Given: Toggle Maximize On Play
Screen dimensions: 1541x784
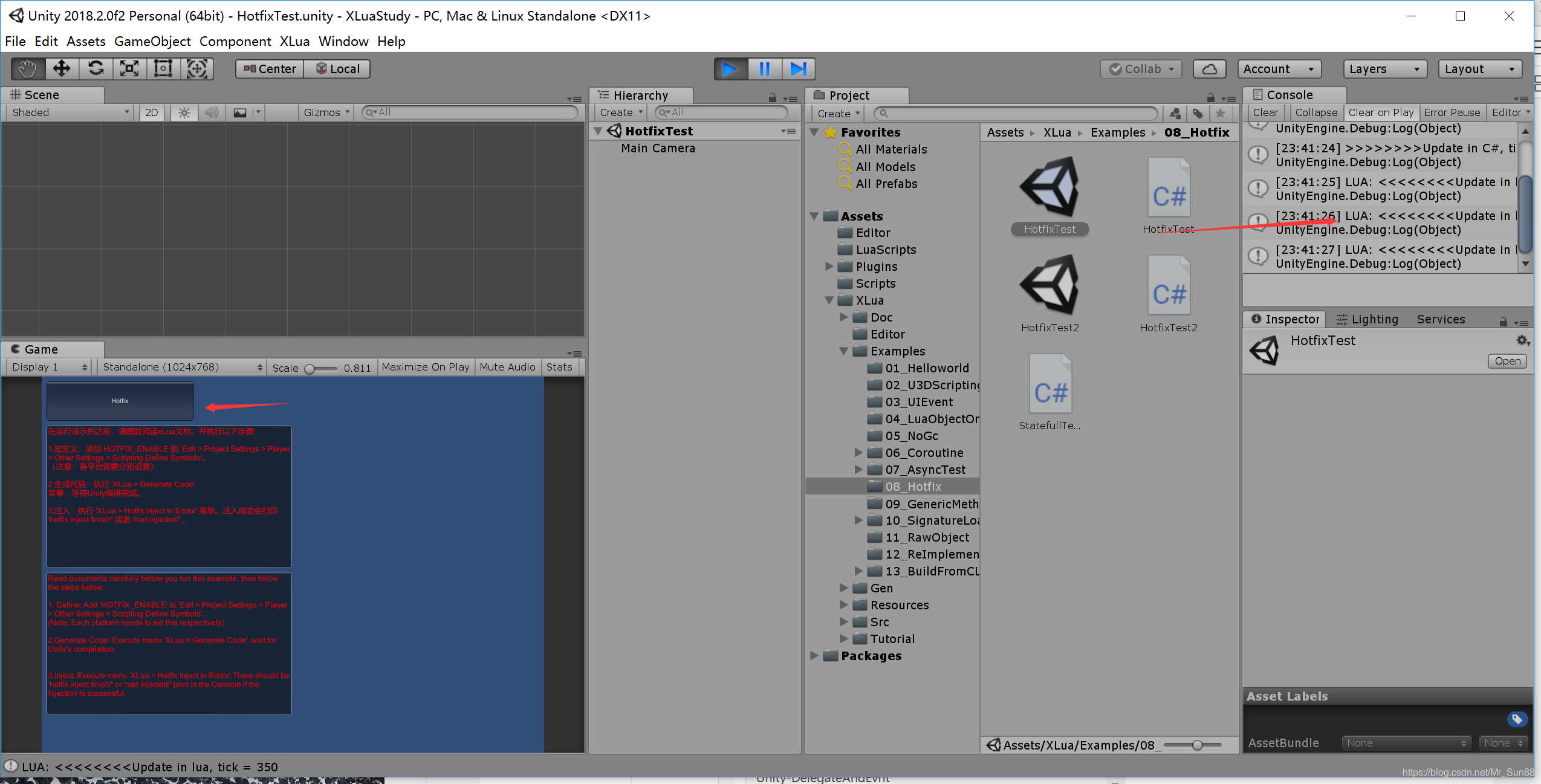Looking at the screenshot, I should pos(426,367).
